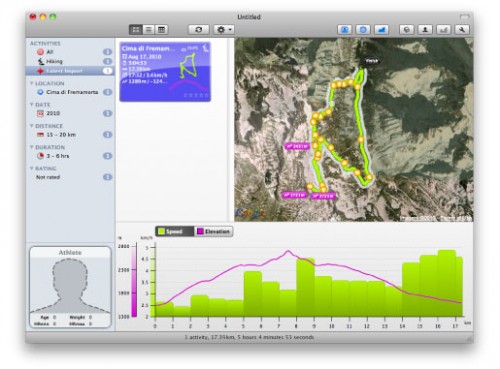The width and height of the screenshot is (500, 369).
Task: Open the wrench settings toolbar icon
Action: pyautogui.click(x=462, y=30)
